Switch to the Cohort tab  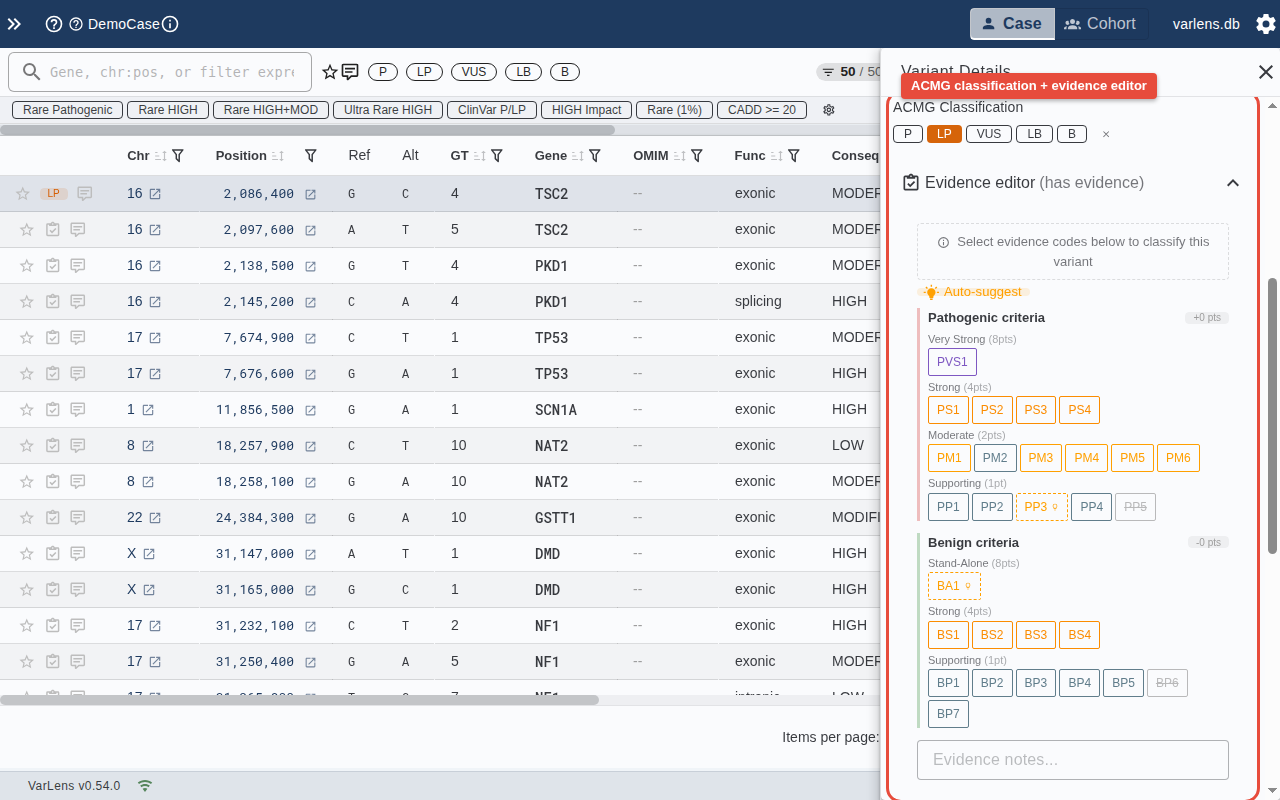click(x=1099, y=24)
